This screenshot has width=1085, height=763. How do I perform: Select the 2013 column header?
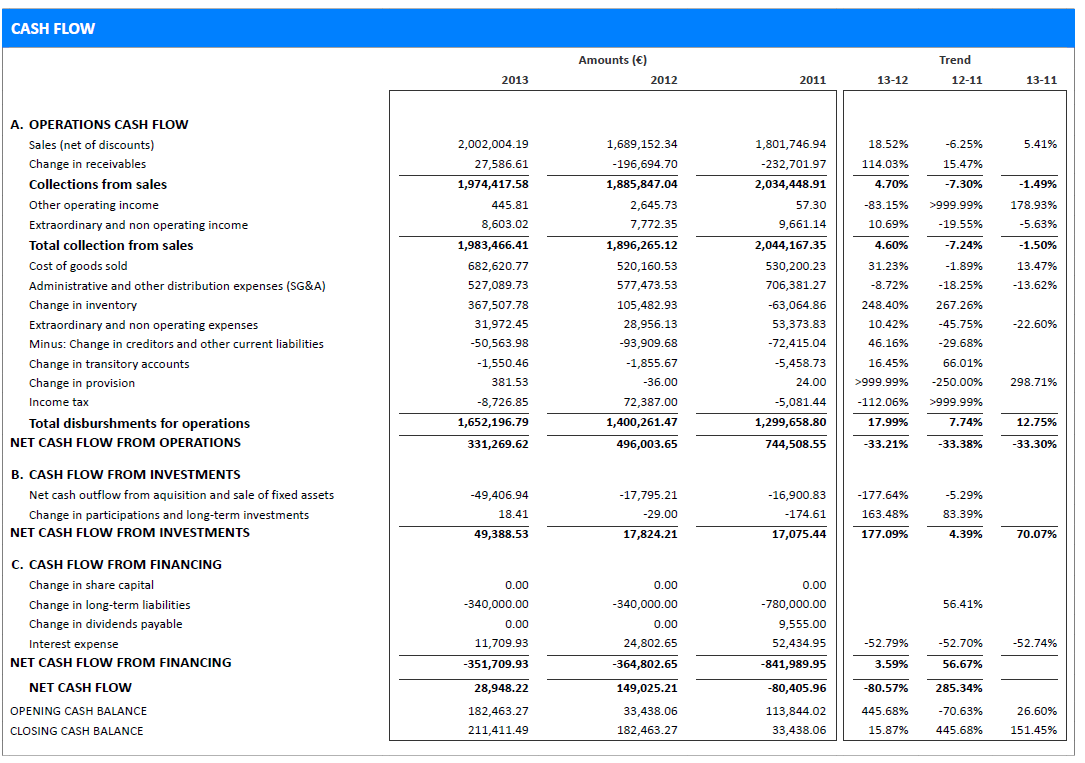tap(514, 80)
